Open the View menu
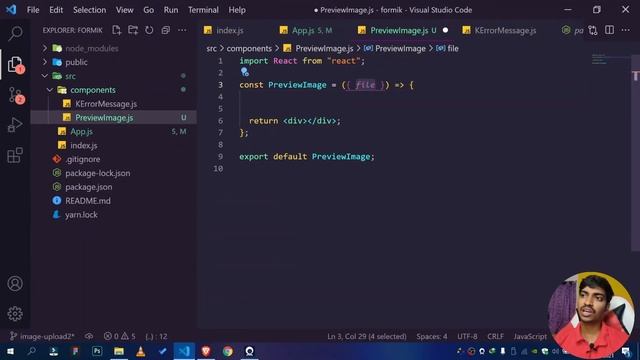 (x=124, y=10)
